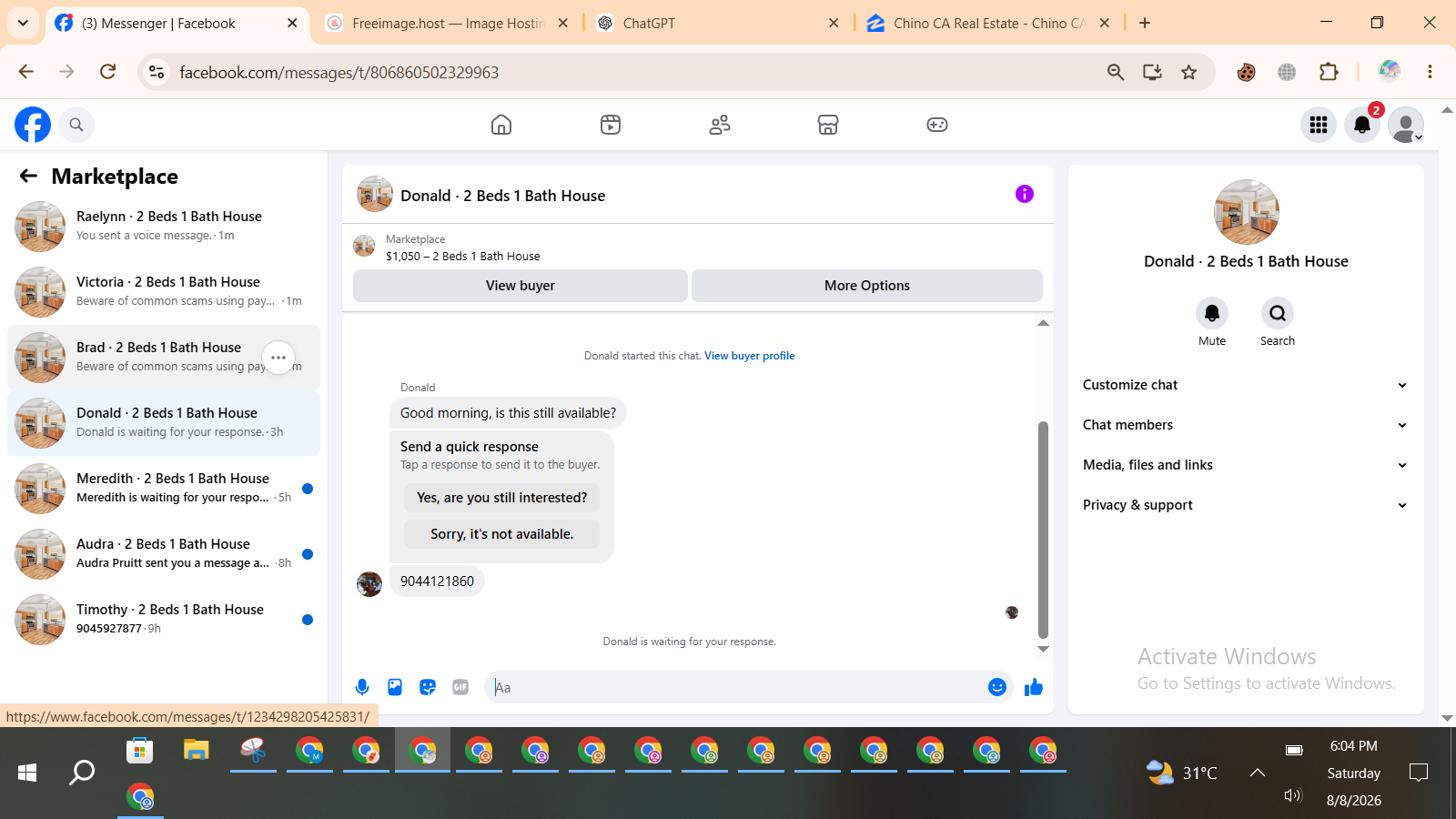1456x819 pixels.
Task: Click the View buyer button
Action: click(x=521, y=286)
